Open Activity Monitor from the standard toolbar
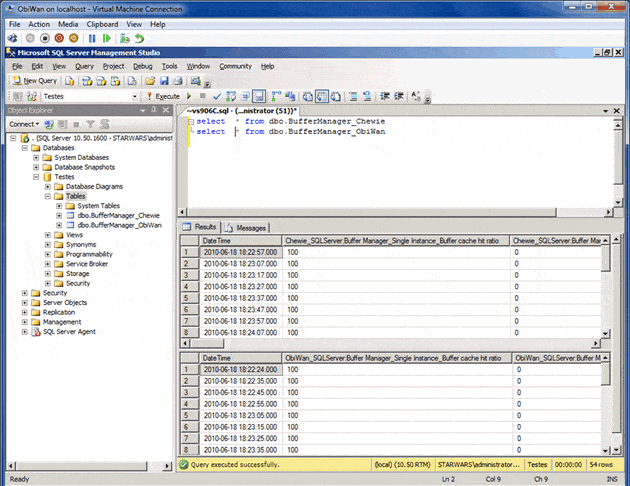 click(x=196, y=81)
